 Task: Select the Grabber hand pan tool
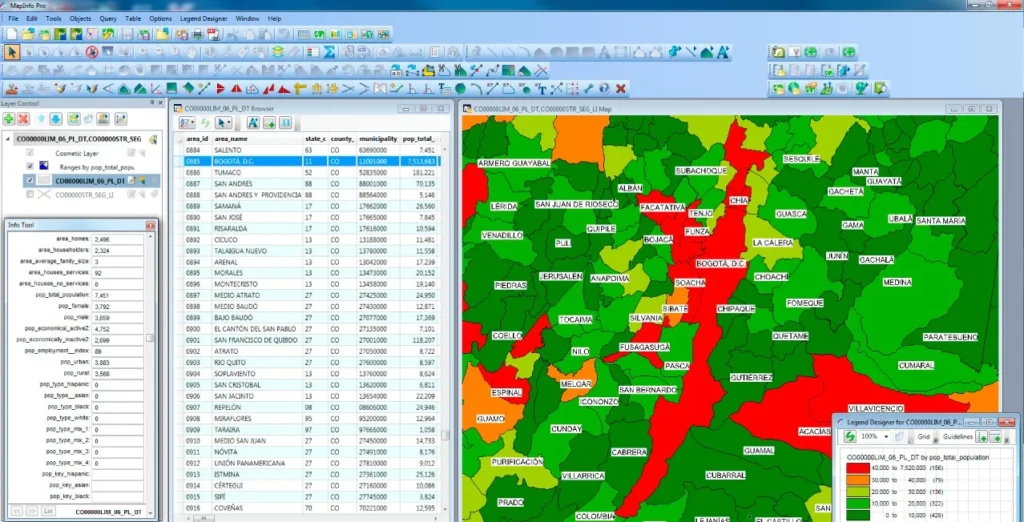point(192,52)
